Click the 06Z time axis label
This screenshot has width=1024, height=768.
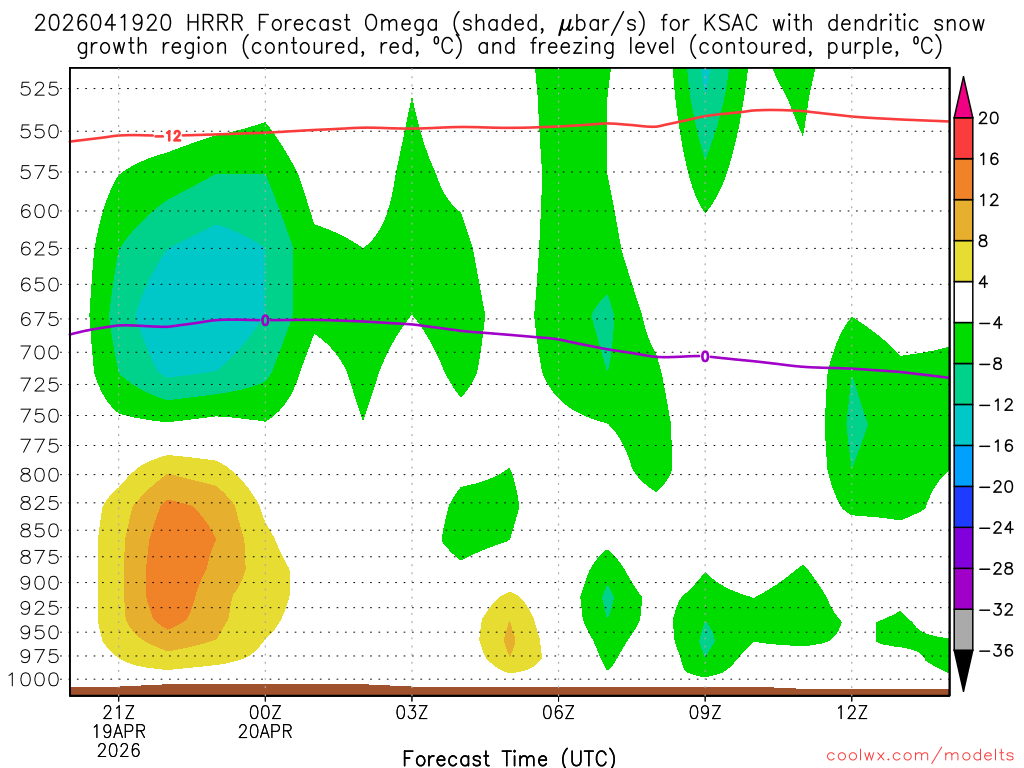pyautogui.click(x=558, y=712)
